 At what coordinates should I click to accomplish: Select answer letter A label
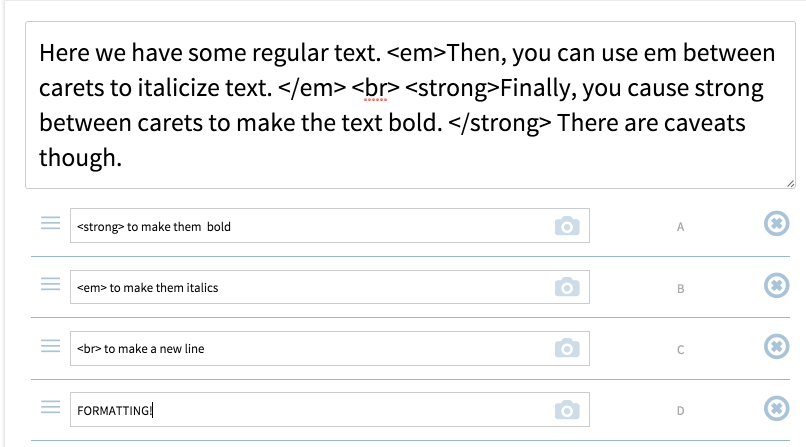click(x=680, y=227)
